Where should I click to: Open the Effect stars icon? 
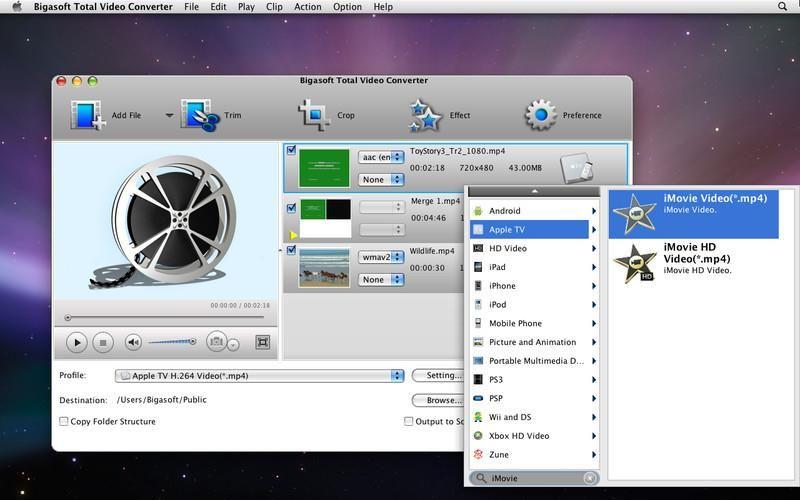point(426,115)
